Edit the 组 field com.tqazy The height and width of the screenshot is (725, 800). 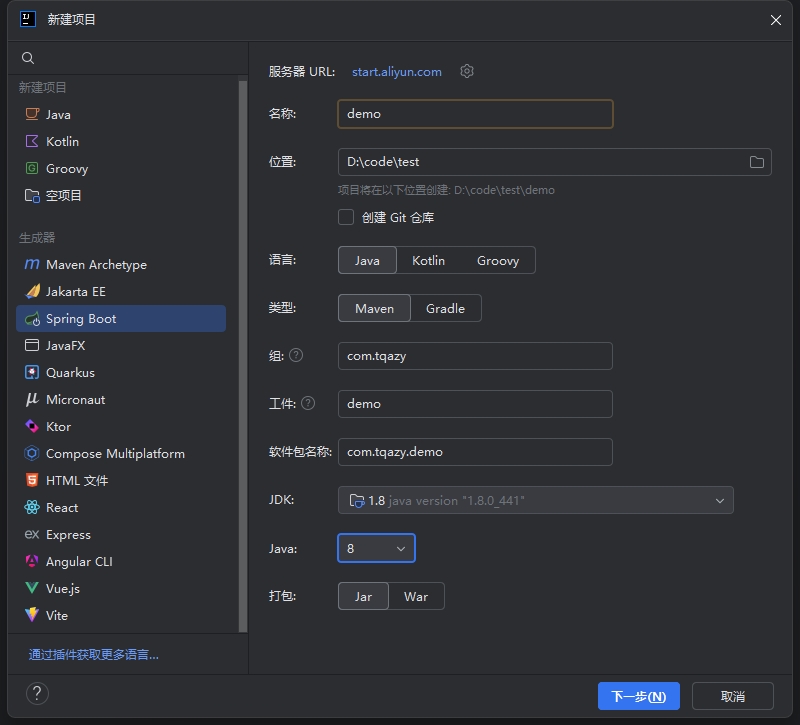[476, 356]
